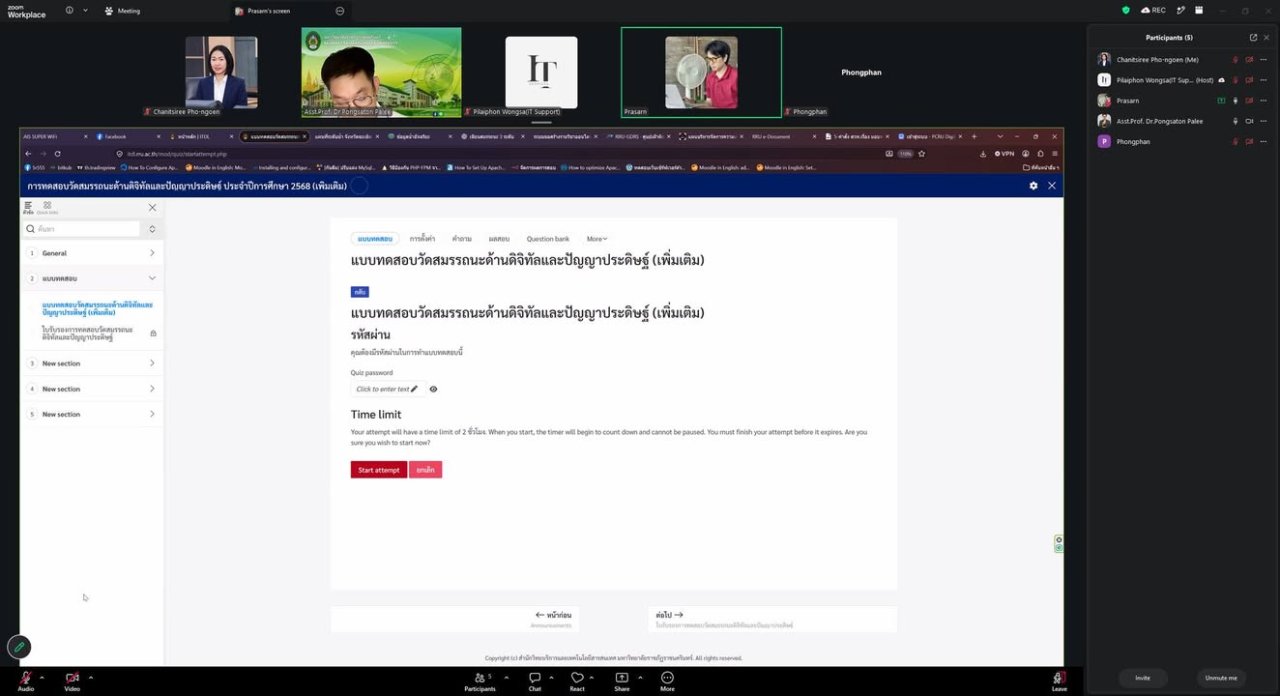Click the cloud REC recording indicator
The height and width of the screenshot is (696, 1280).
(1153, 10)
